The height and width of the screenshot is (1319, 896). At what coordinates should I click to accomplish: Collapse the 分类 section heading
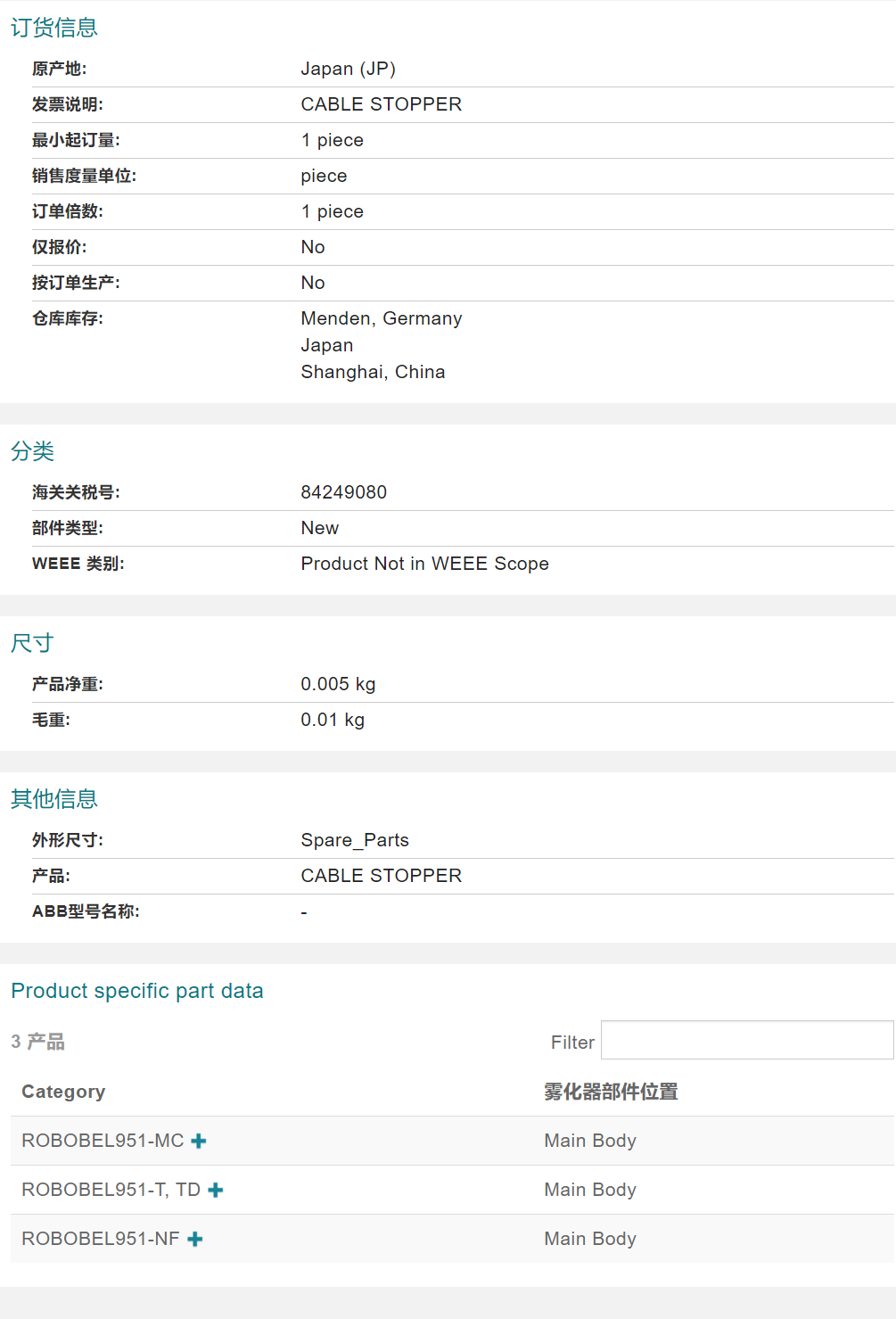pyautogui.click(x=33, y=451)
